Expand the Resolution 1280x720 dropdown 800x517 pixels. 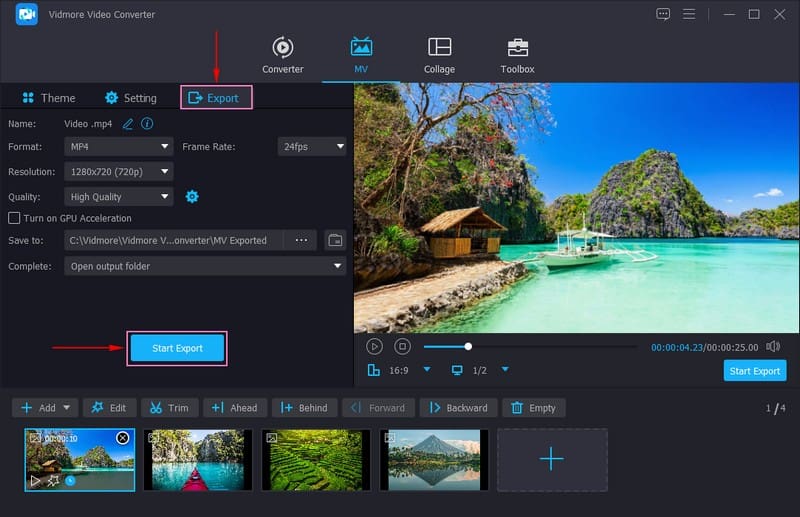click(119, 172)
